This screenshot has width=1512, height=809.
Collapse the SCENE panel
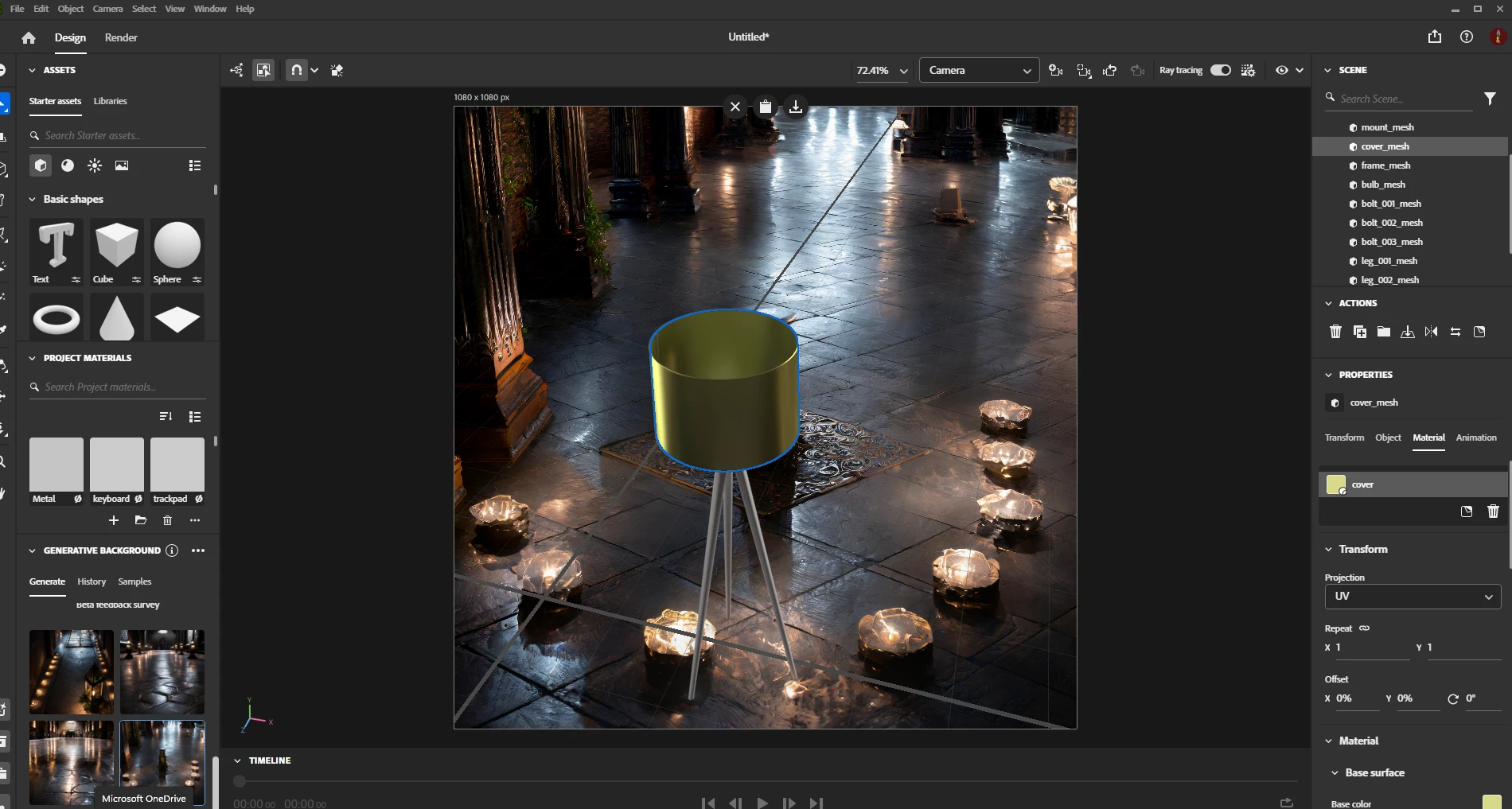click(1328, 70)
